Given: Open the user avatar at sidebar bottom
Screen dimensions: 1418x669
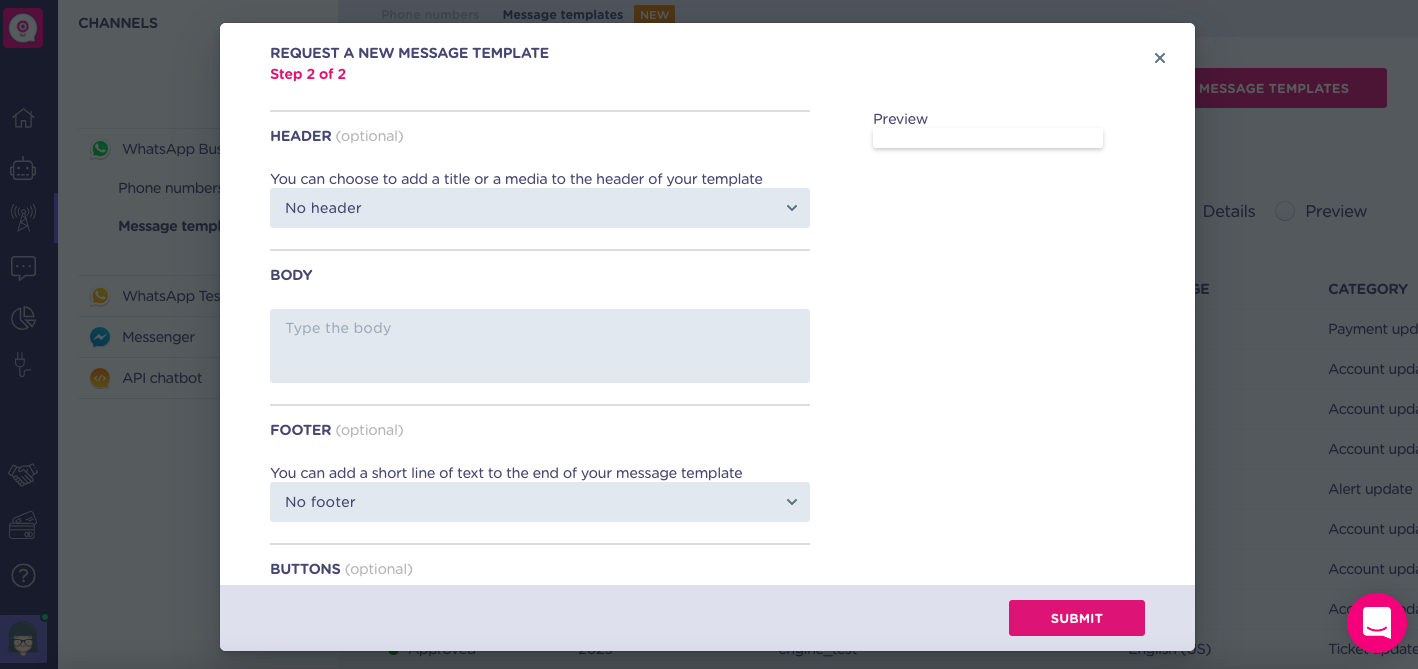Looking at the screenshot, I should pos(22,637).
